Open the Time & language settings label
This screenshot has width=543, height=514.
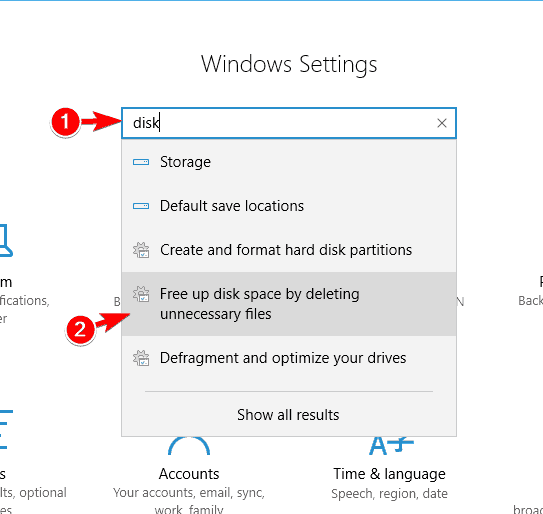point(389,474)
